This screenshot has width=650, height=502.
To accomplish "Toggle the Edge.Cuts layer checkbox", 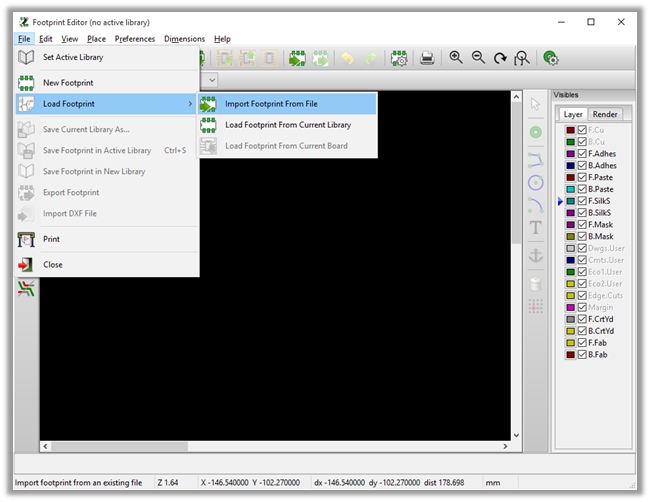I will [x=582, y=296].
